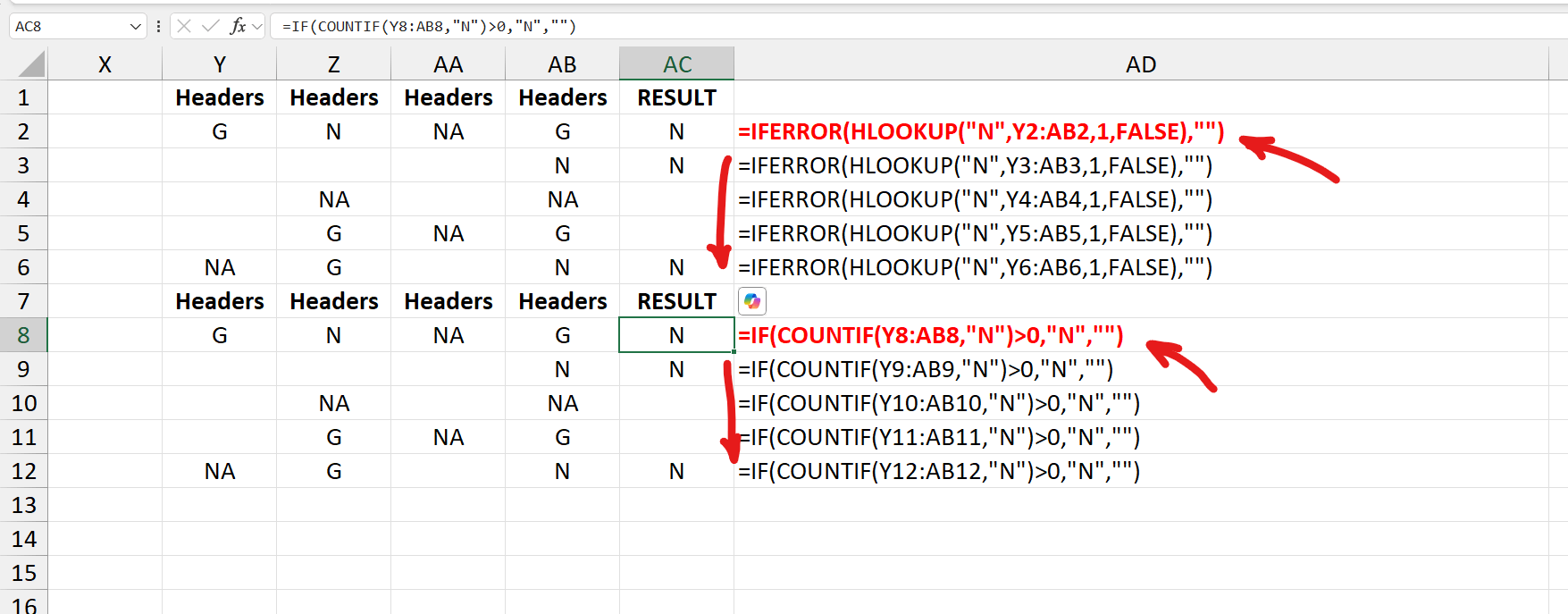1568x614 pixels.
Task: Click the Name Box options dots
Action: pyautogui.click(x=158, y=26)
